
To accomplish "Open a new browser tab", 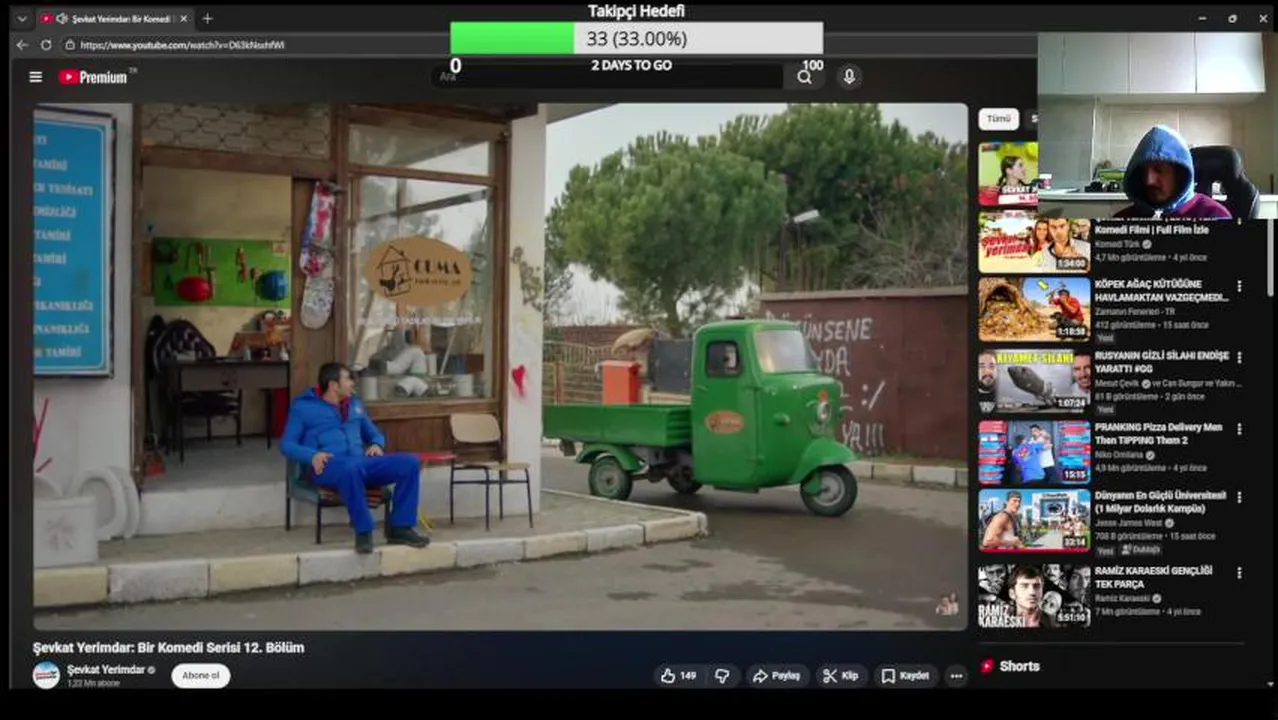I will pos(207,19).
